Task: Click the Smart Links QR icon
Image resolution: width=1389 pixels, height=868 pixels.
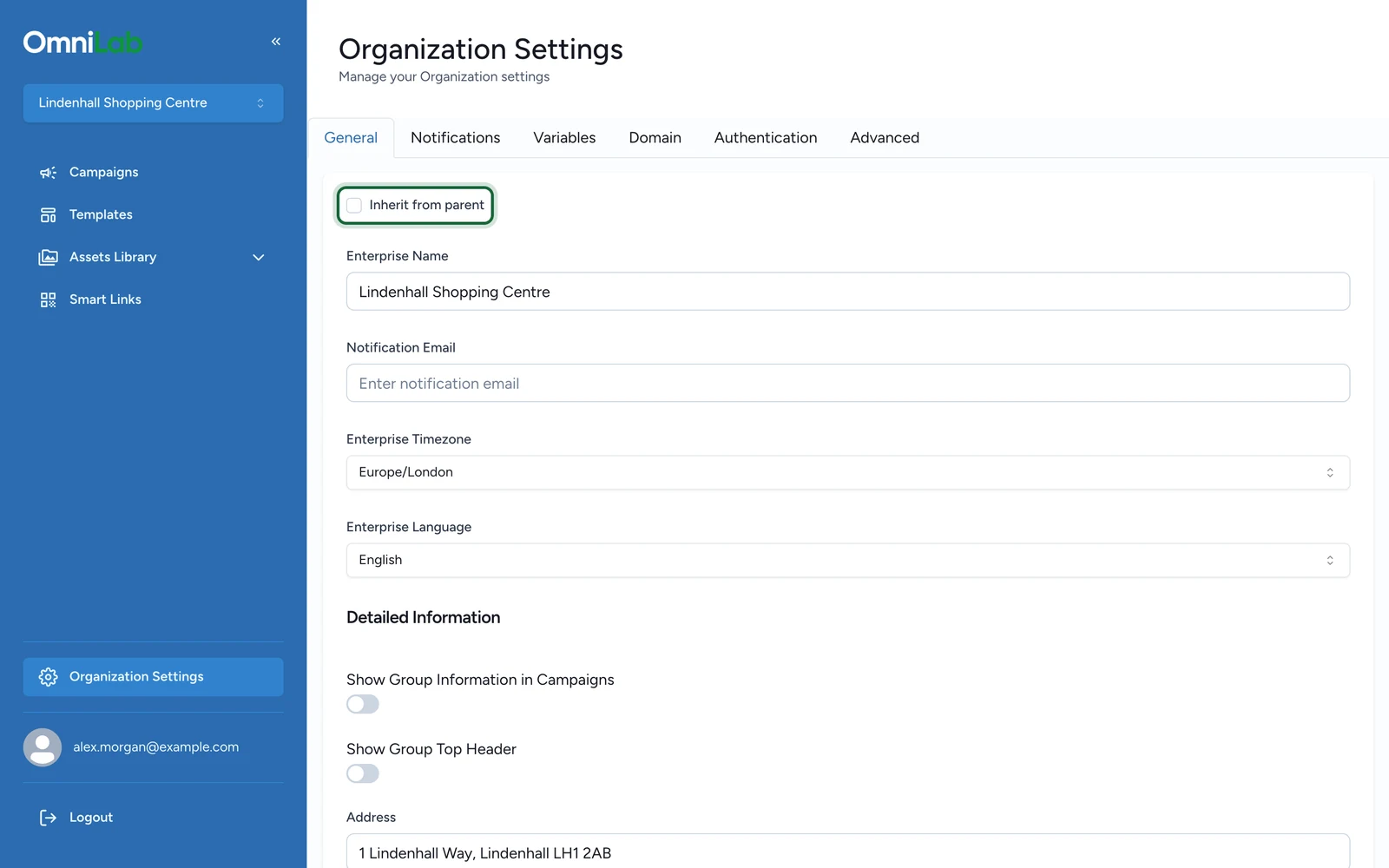Action: tap(48, 300)
